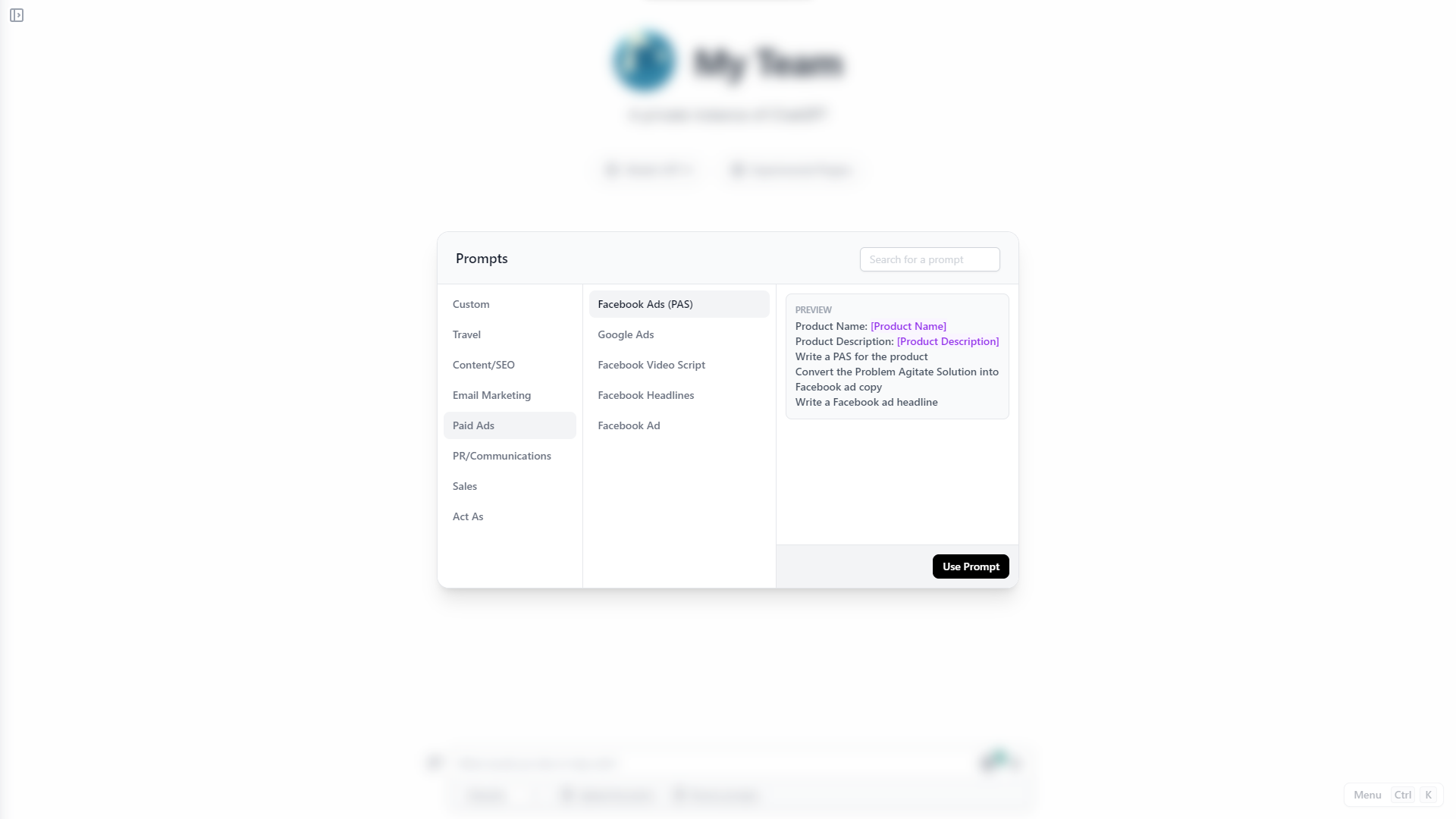Click the Facebook Ad prompt tab
The image size is (1456, 819).
(x=628, y=425)
